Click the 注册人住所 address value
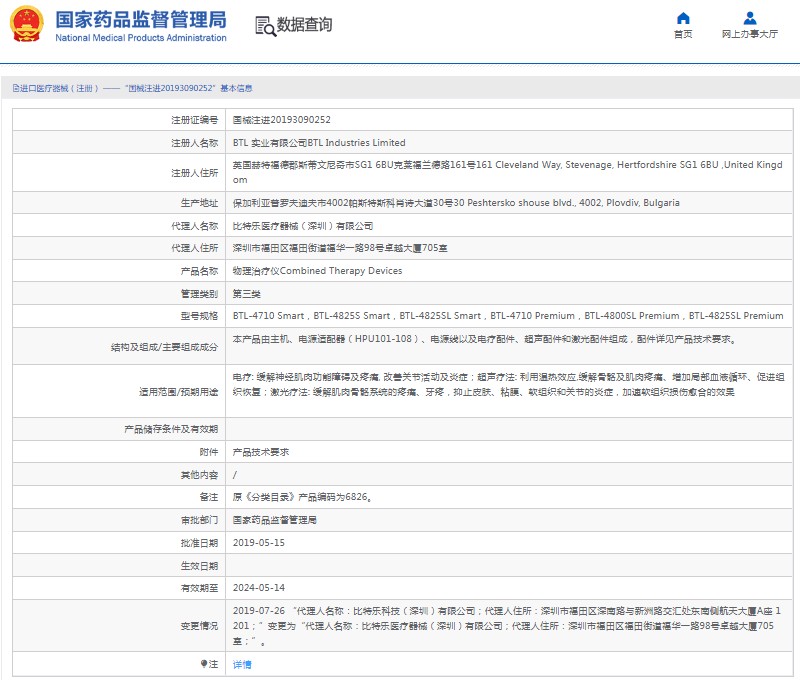The width and height of the screenshot is (800, 680). [x=508, y=172]
